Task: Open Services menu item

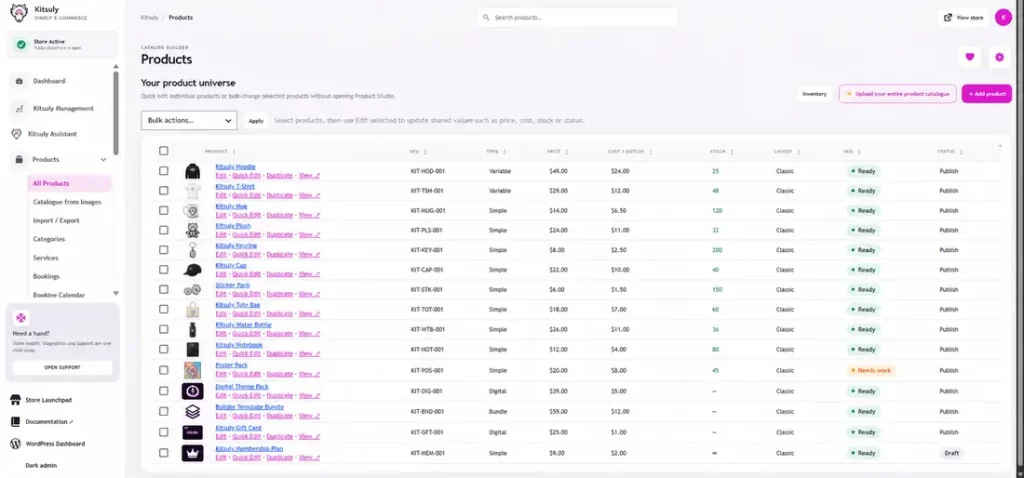Action: pos(46,258)
